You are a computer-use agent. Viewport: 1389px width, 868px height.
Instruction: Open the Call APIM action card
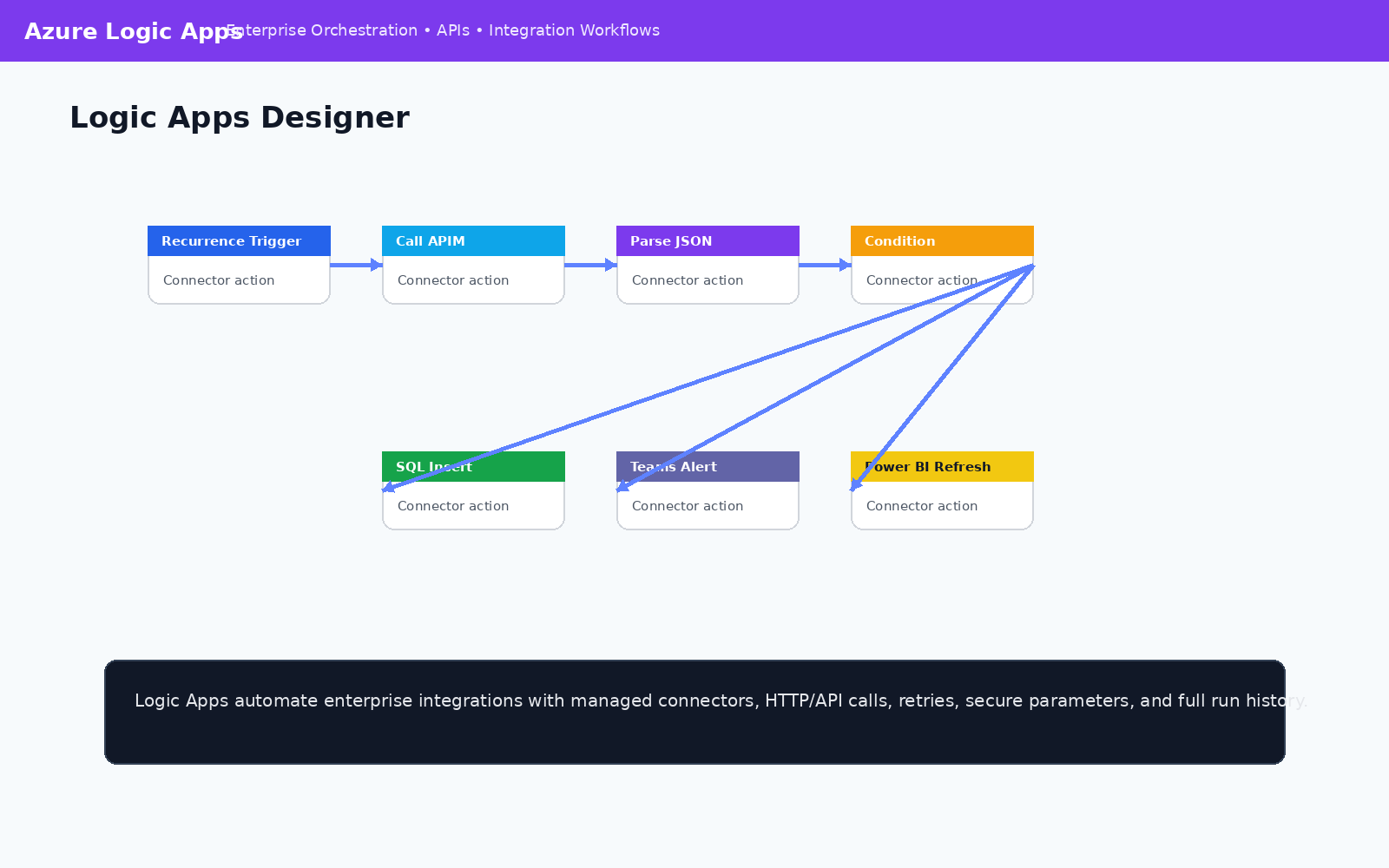pyautogui.click(x=473, y=265)
